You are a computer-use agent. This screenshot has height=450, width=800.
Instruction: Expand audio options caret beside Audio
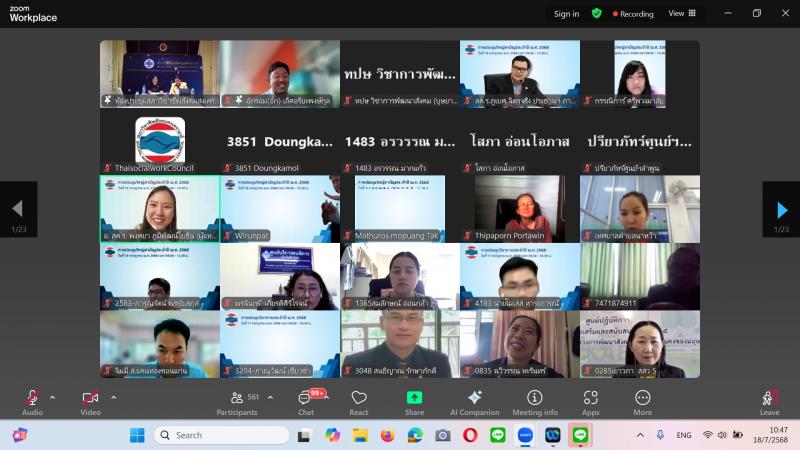[x=53, y=397]
